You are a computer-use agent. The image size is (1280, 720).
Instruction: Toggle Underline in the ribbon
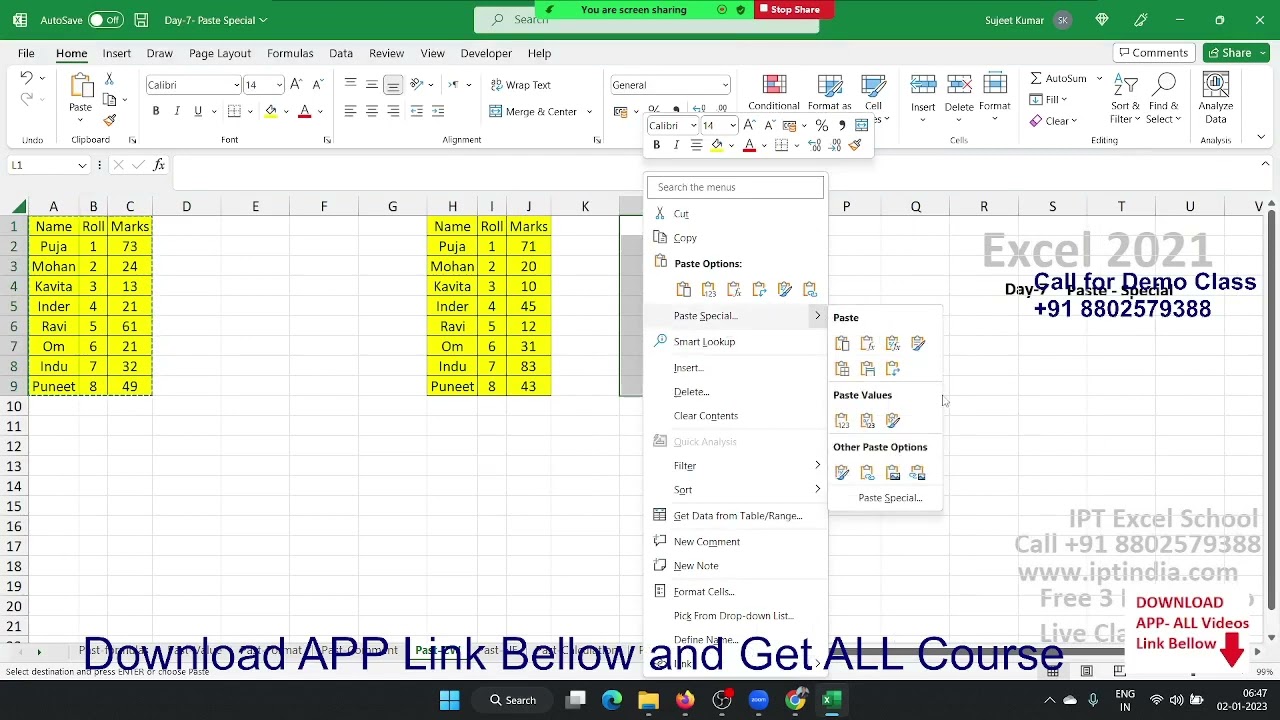pos(198,111)
